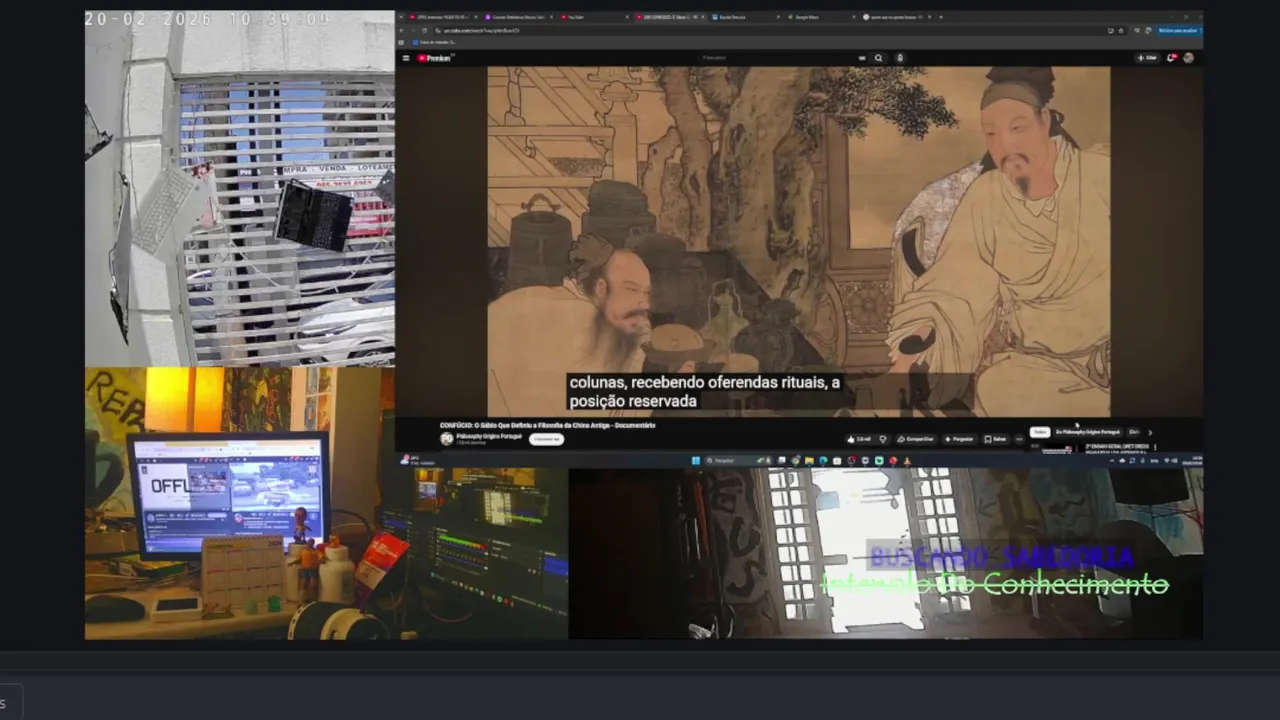Click the YouTube Premium logo
This screenshot has width=1280, height=720.
pyautogui.click(x=436, y=58)
